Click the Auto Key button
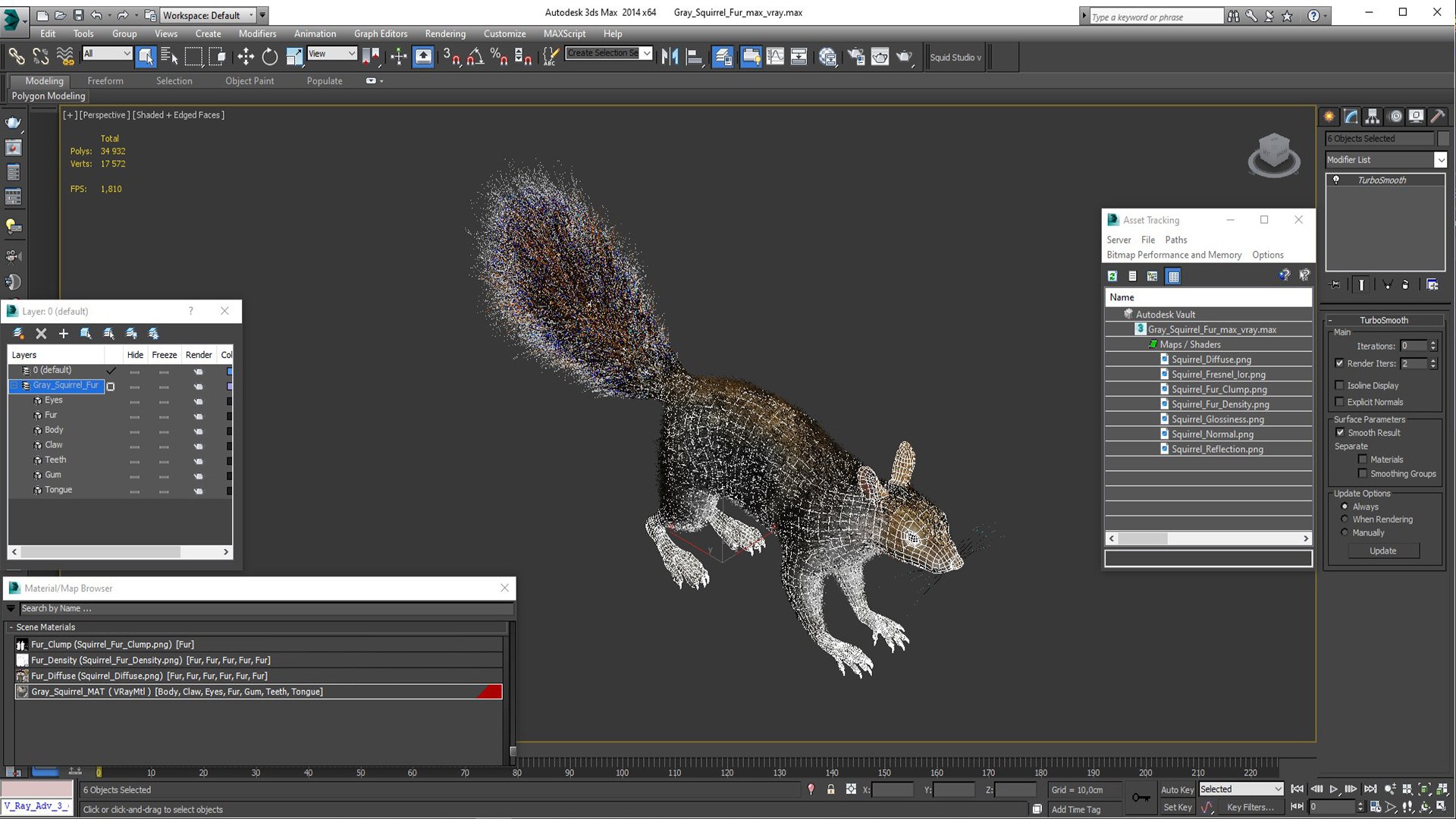 (x=1177, y=789)
